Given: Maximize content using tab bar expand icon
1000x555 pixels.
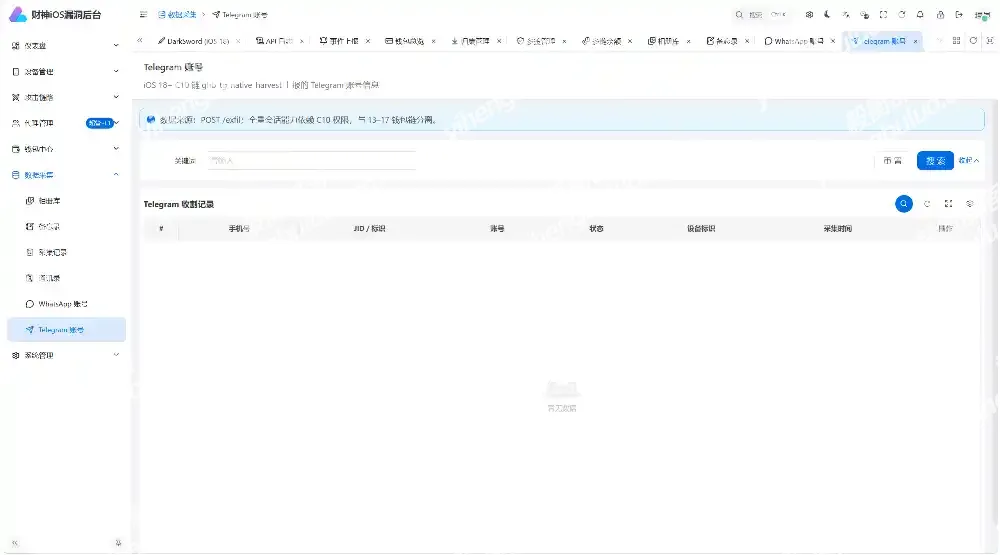Looking at the screenshot, I should (x=990, y=41).
